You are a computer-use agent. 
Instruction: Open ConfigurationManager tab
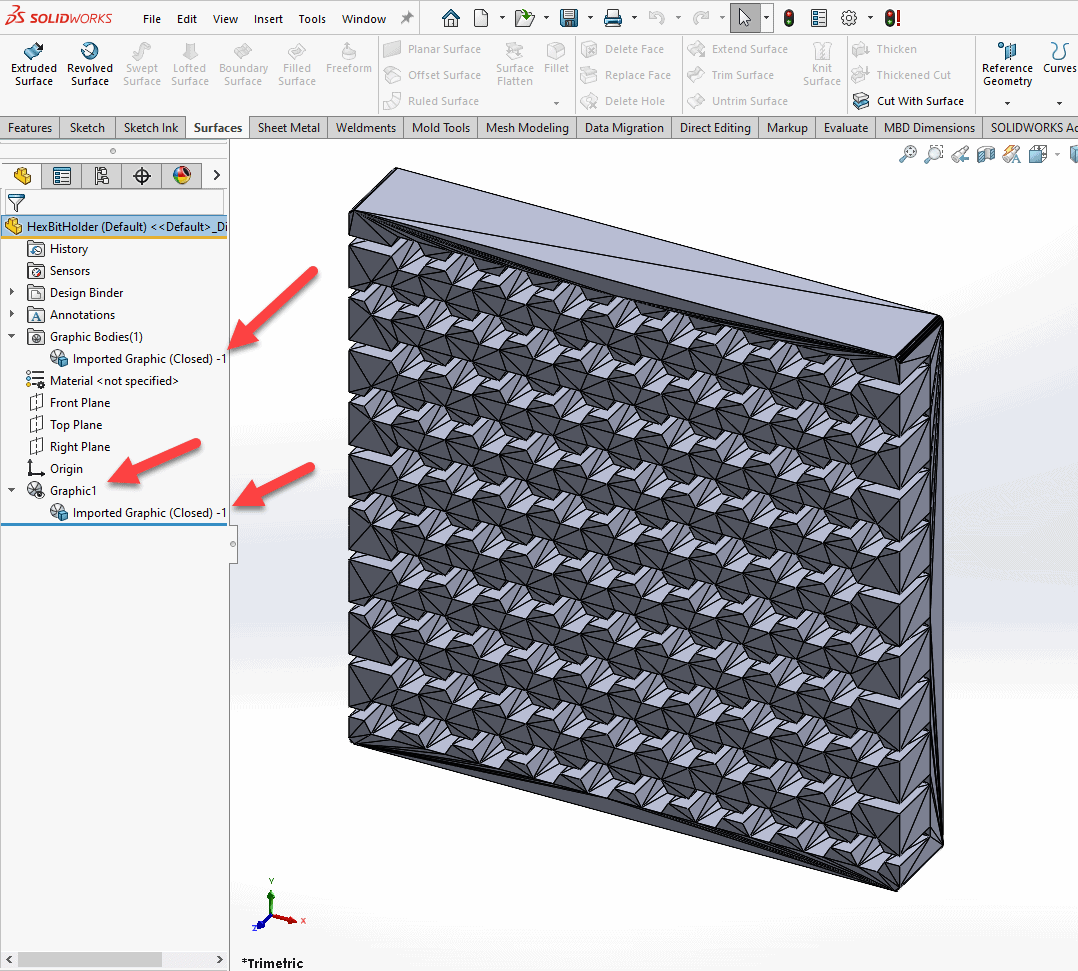[102, 176]
